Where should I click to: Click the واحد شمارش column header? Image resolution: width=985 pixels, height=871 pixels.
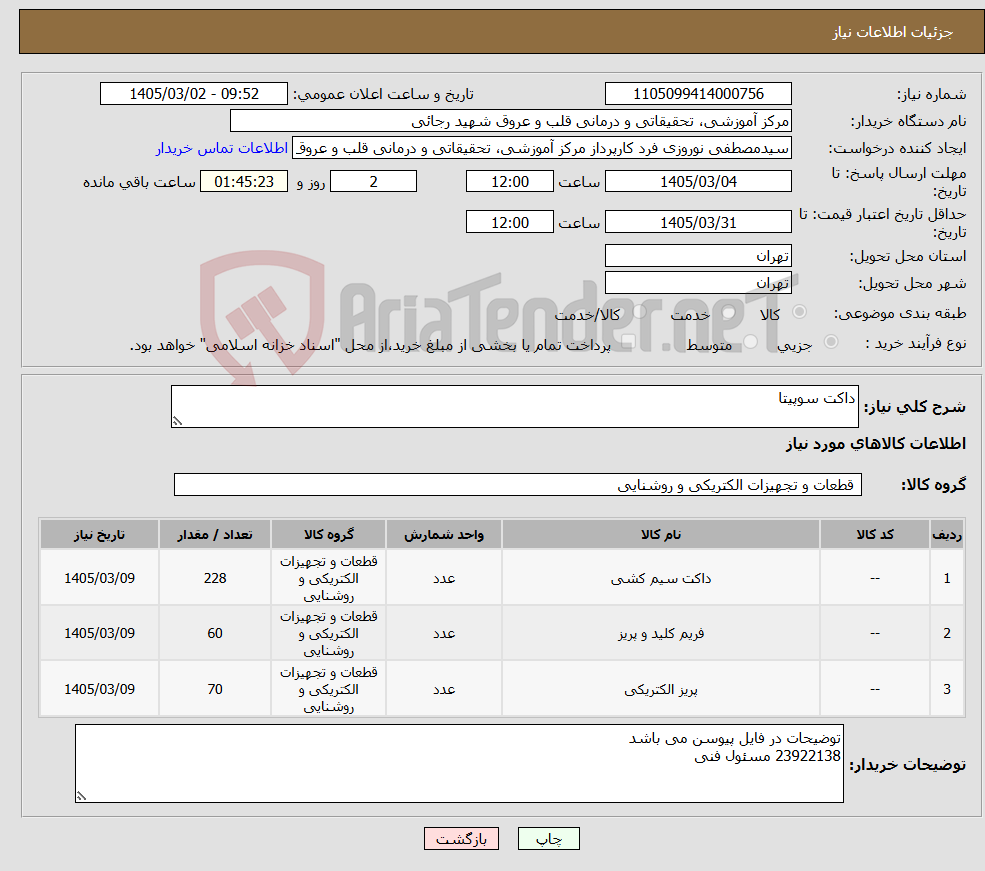(444, 534)
